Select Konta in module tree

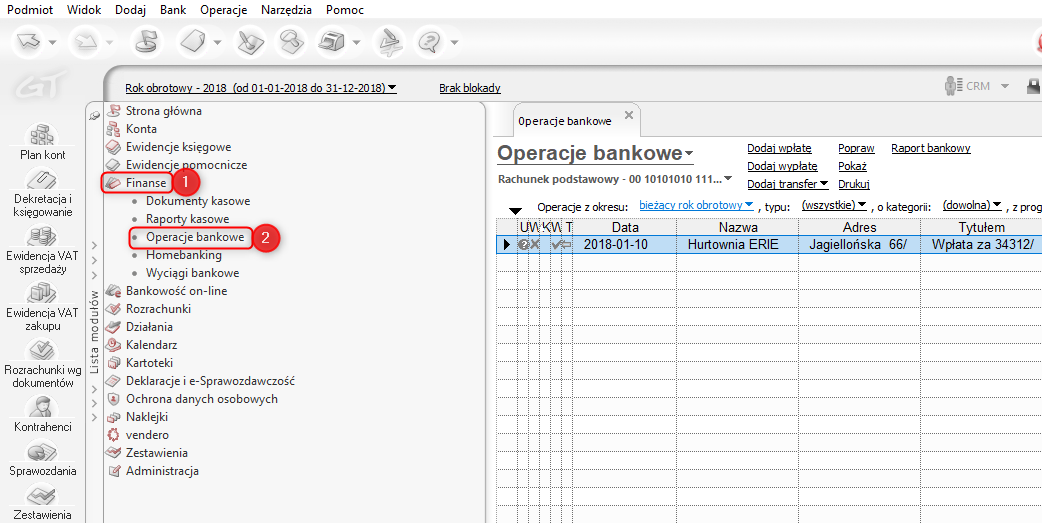click(141, 129)
